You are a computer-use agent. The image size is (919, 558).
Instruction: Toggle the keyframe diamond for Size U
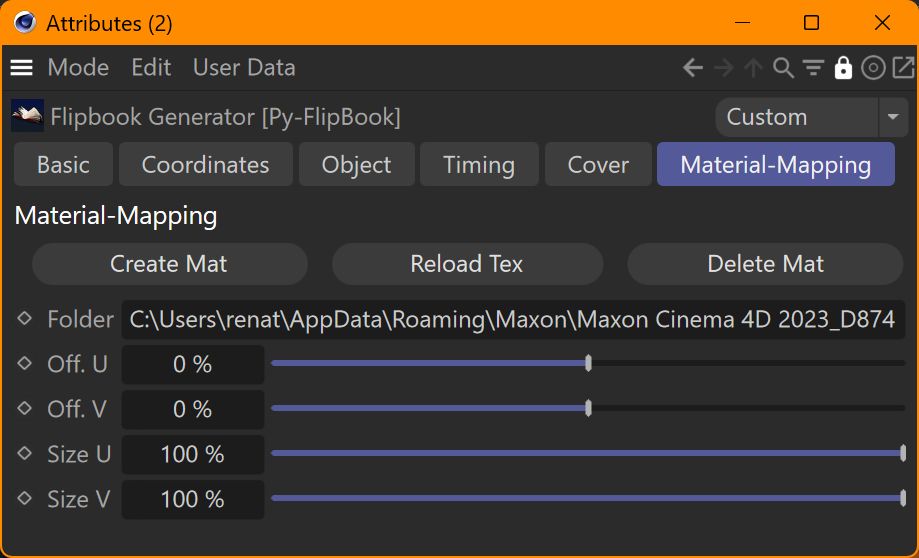[x=25, y=453]
